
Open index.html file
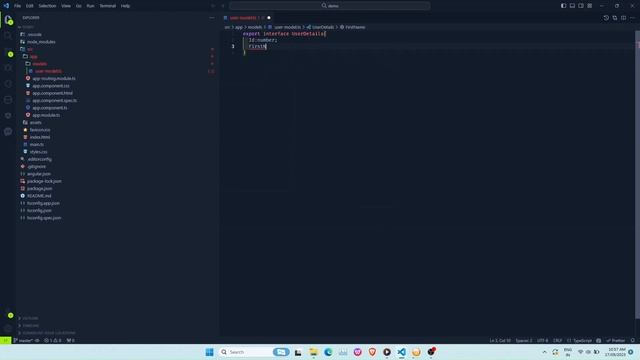[40, 137]
